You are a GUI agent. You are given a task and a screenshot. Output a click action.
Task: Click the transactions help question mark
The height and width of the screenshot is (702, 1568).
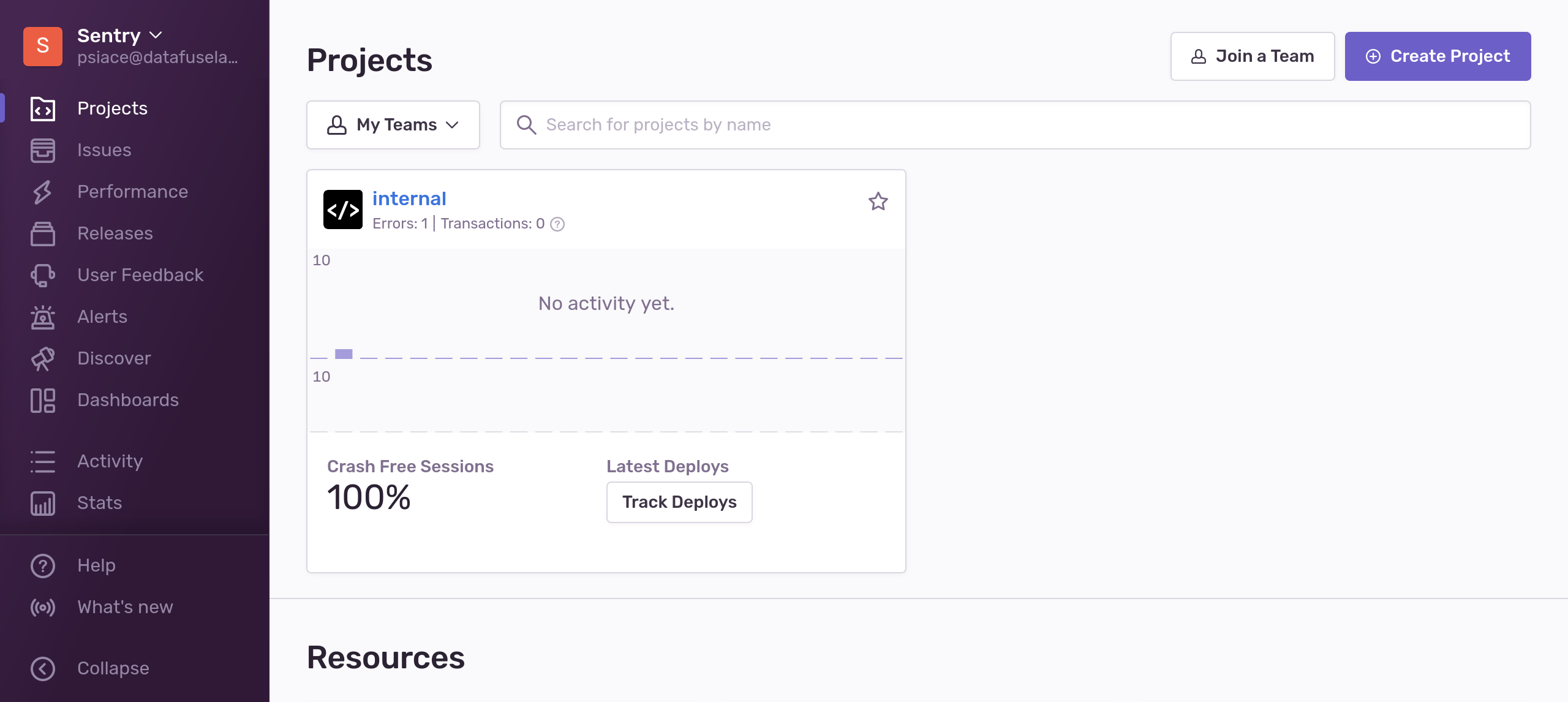pyautogui.click(x=557, y=224)
